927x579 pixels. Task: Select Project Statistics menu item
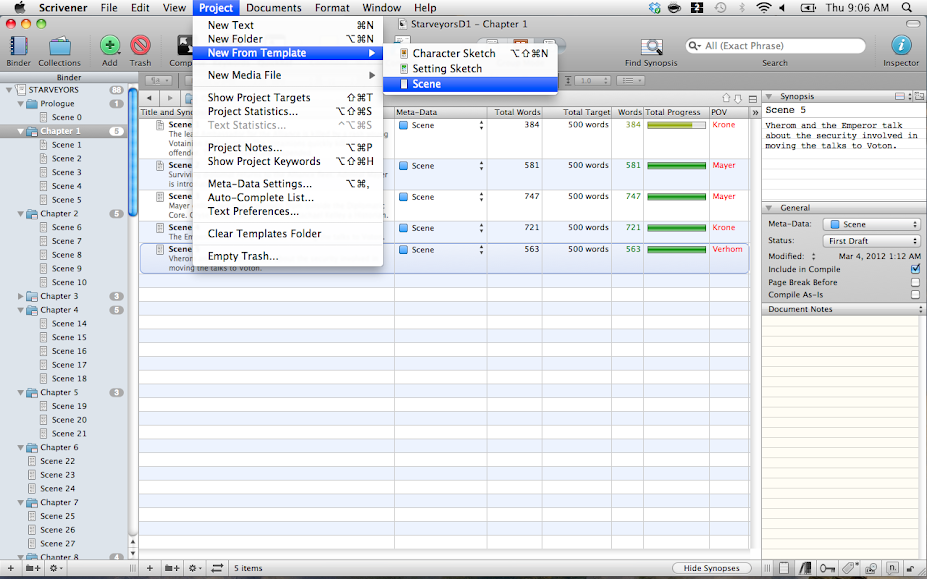pos(288,111)
